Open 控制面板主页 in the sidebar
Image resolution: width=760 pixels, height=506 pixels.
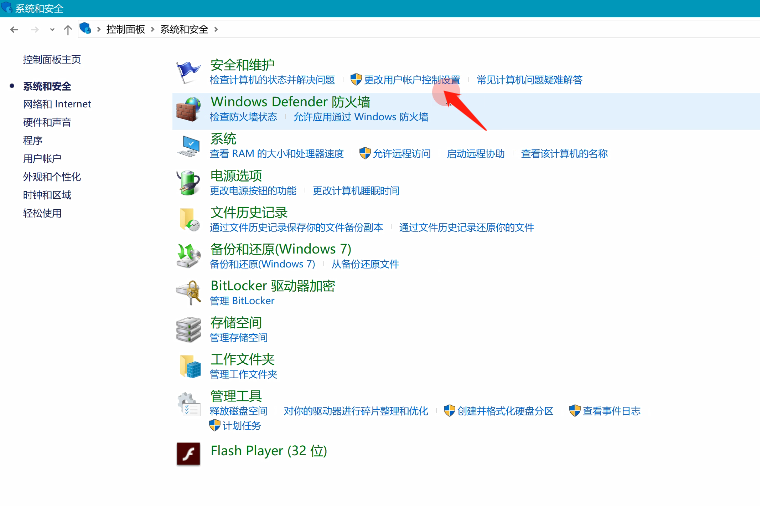click(x=52, y=60)
